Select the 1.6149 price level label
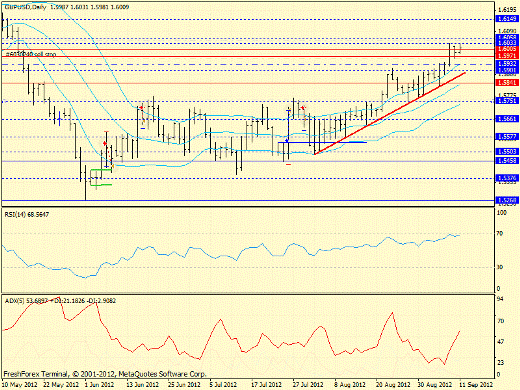 (x=507, y=19)
